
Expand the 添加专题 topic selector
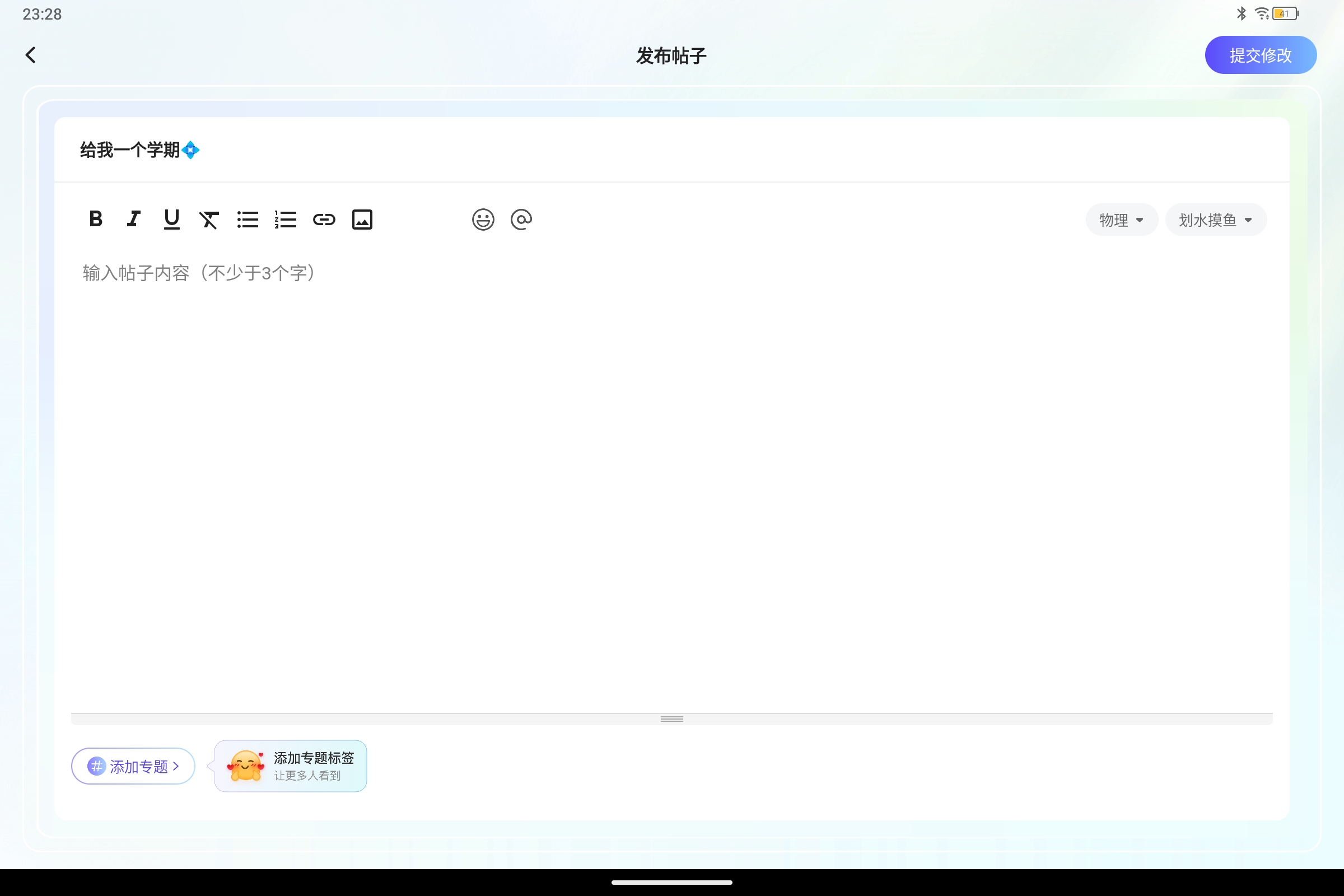pos(133,766)
